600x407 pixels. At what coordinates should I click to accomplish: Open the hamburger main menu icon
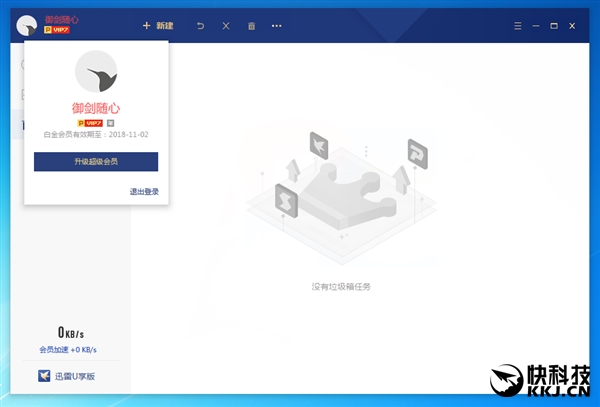[518, 26]
